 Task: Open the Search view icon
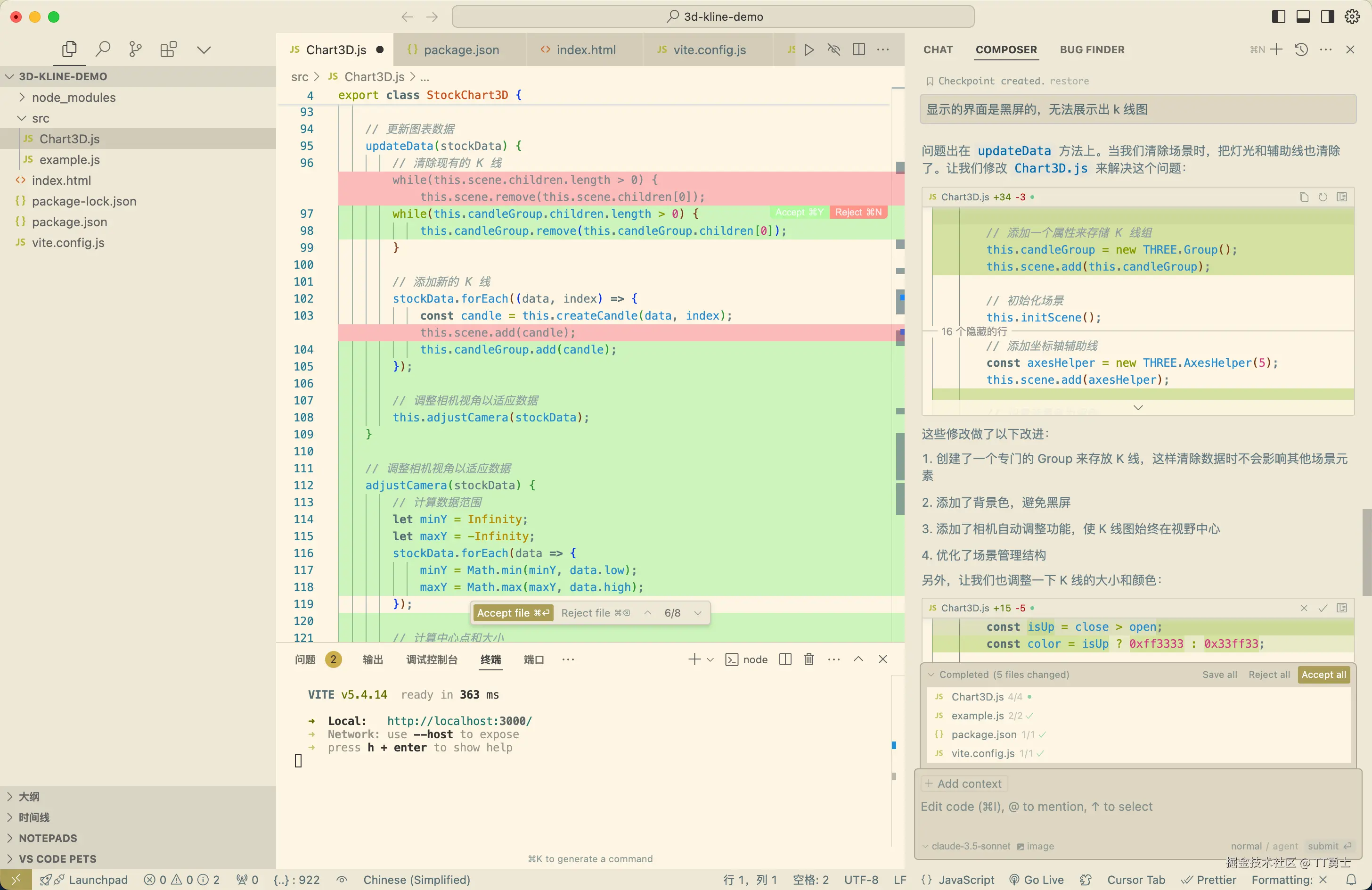(x=103, y=49)
